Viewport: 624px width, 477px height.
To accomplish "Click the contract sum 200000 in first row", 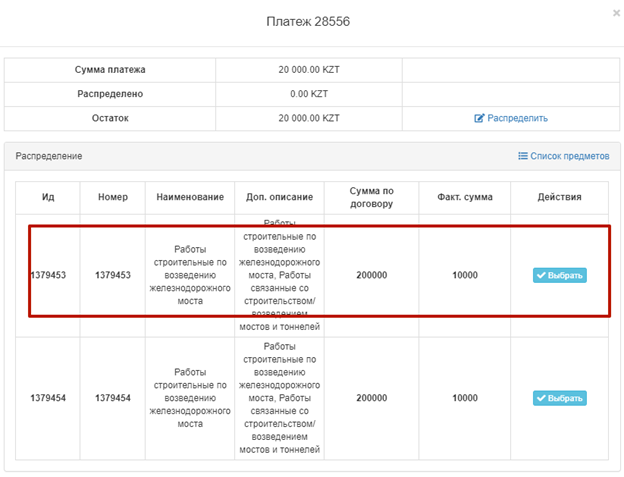I will tap(371, 275).
